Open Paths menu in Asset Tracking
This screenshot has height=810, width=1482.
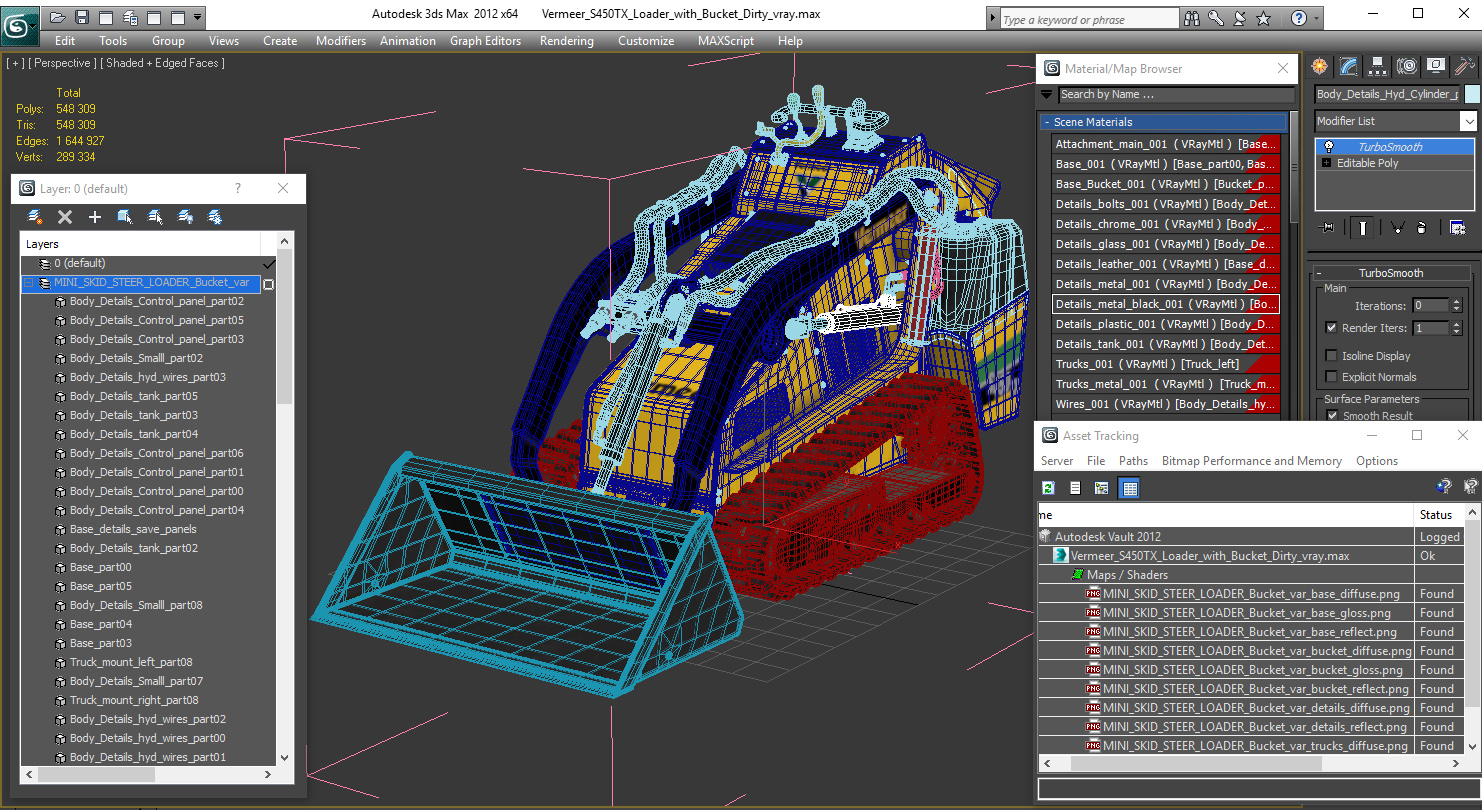point(1133,461)
